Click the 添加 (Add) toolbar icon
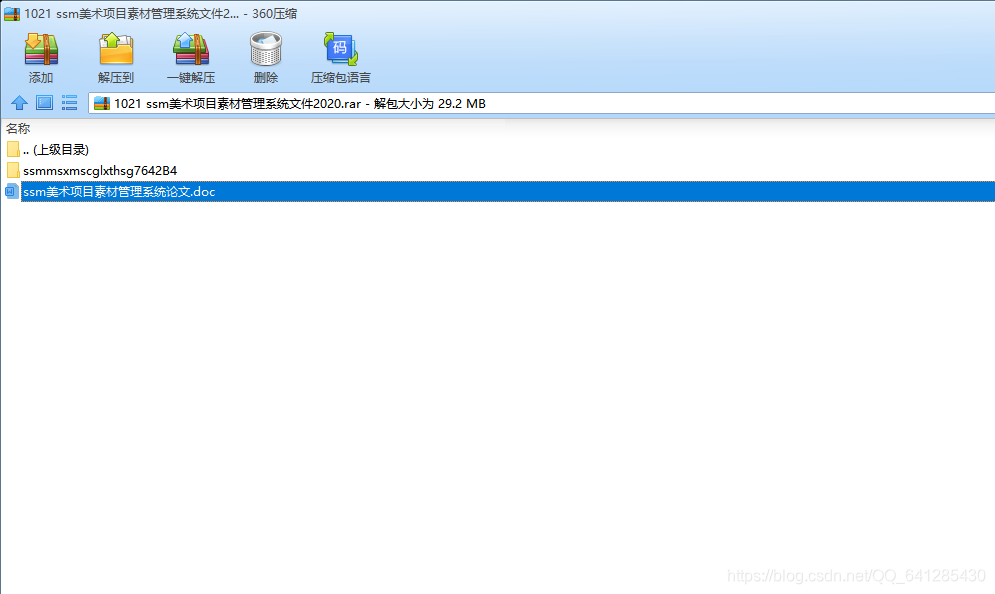995x594 pixels. [41, 50]
